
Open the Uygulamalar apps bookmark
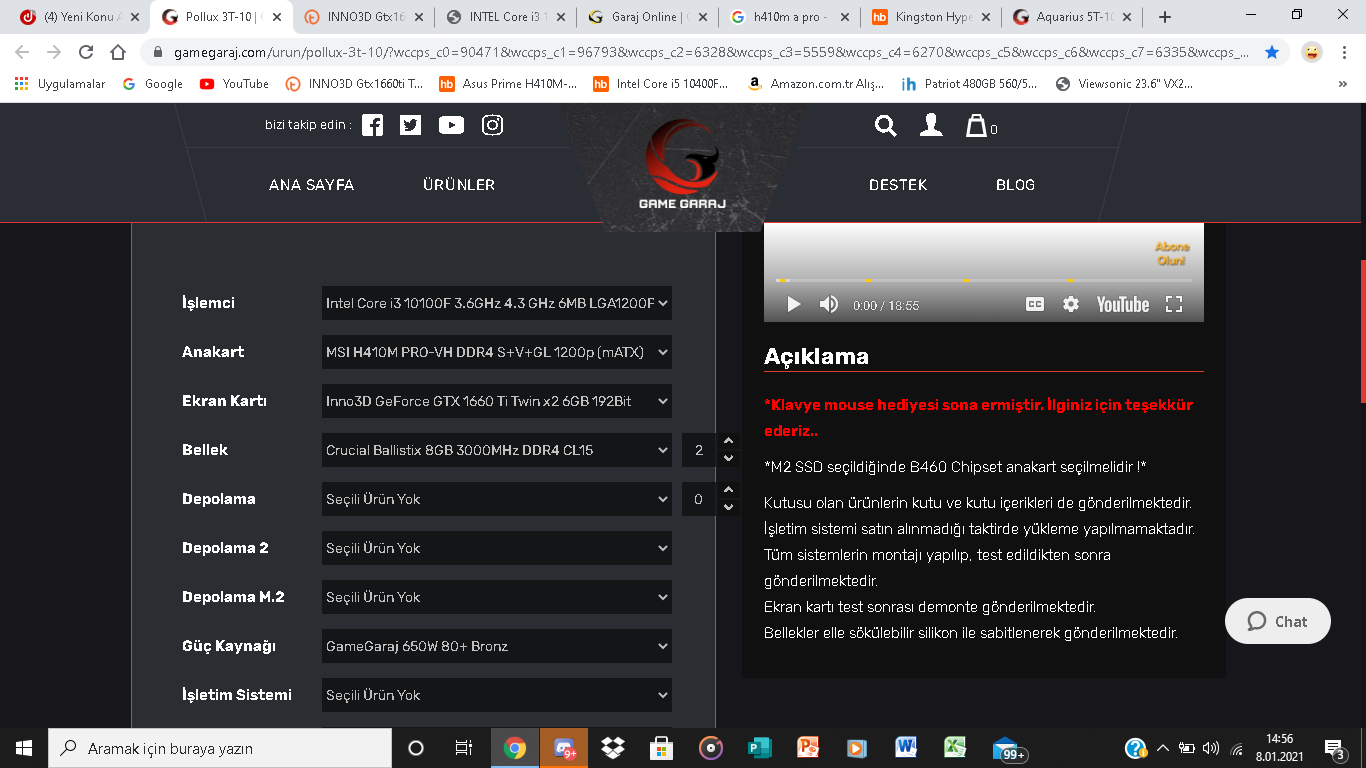point(60,84)
